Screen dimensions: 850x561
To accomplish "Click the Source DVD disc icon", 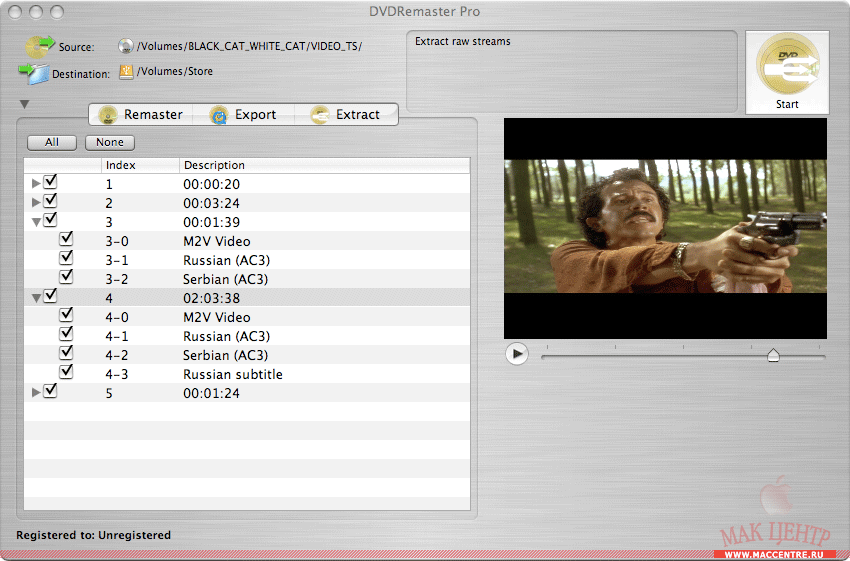I will point(39,46).
